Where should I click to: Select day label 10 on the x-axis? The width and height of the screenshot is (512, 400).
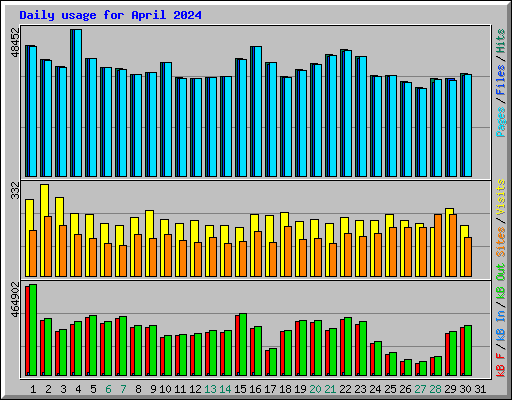point(165,389)
